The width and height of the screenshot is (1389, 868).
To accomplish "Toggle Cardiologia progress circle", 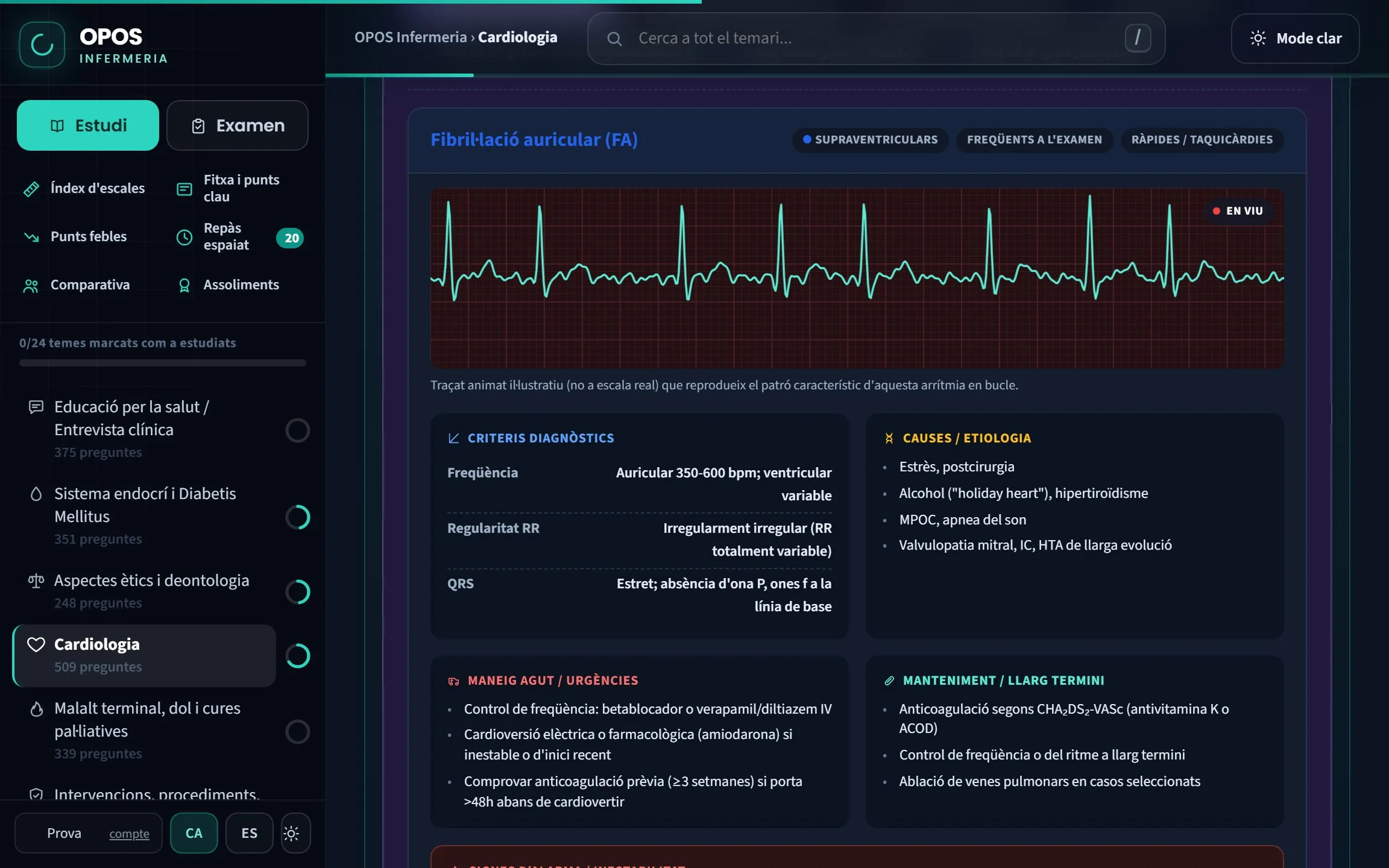I will 298,656.
